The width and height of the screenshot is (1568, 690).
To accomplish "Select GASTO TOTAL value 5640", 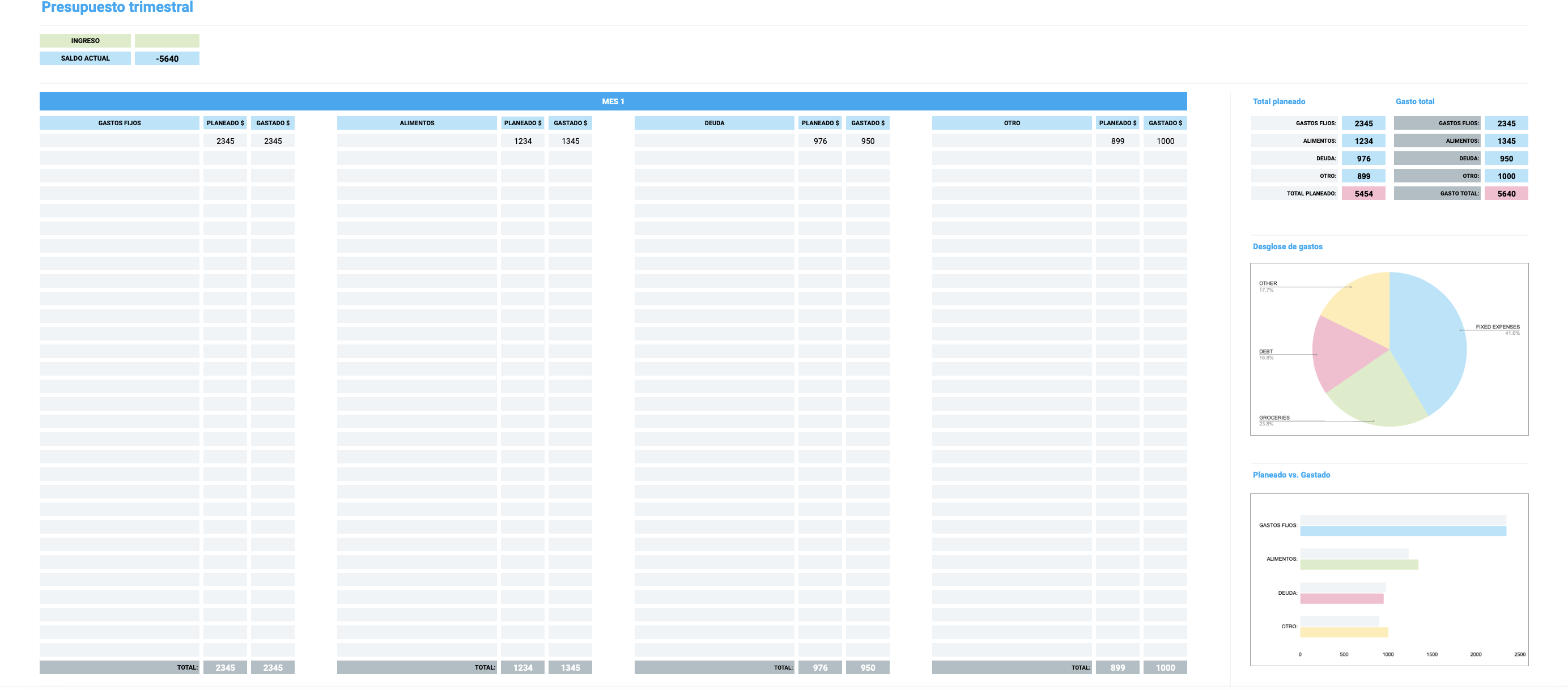I will point(1506,194).
